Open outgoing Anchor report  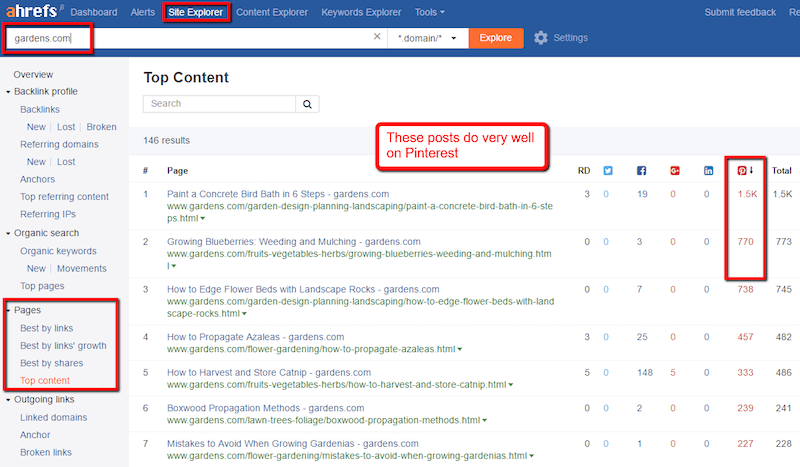pos(35,435)
